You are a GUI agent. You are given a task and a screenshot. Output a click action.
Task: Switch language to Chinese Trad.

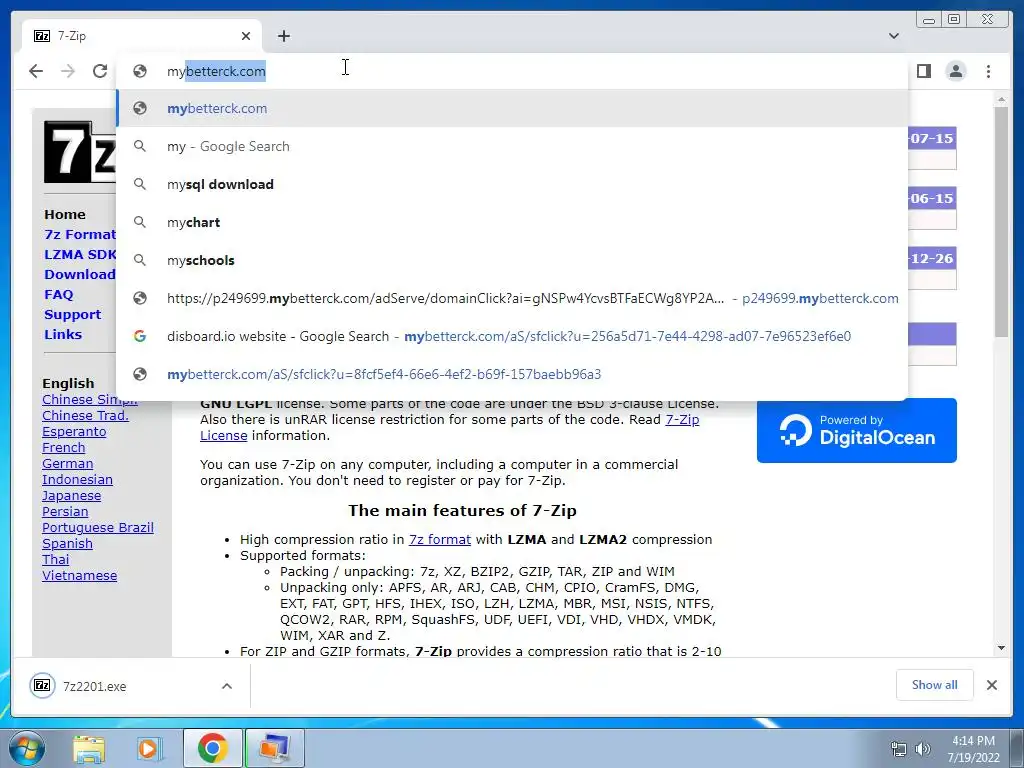86,415
